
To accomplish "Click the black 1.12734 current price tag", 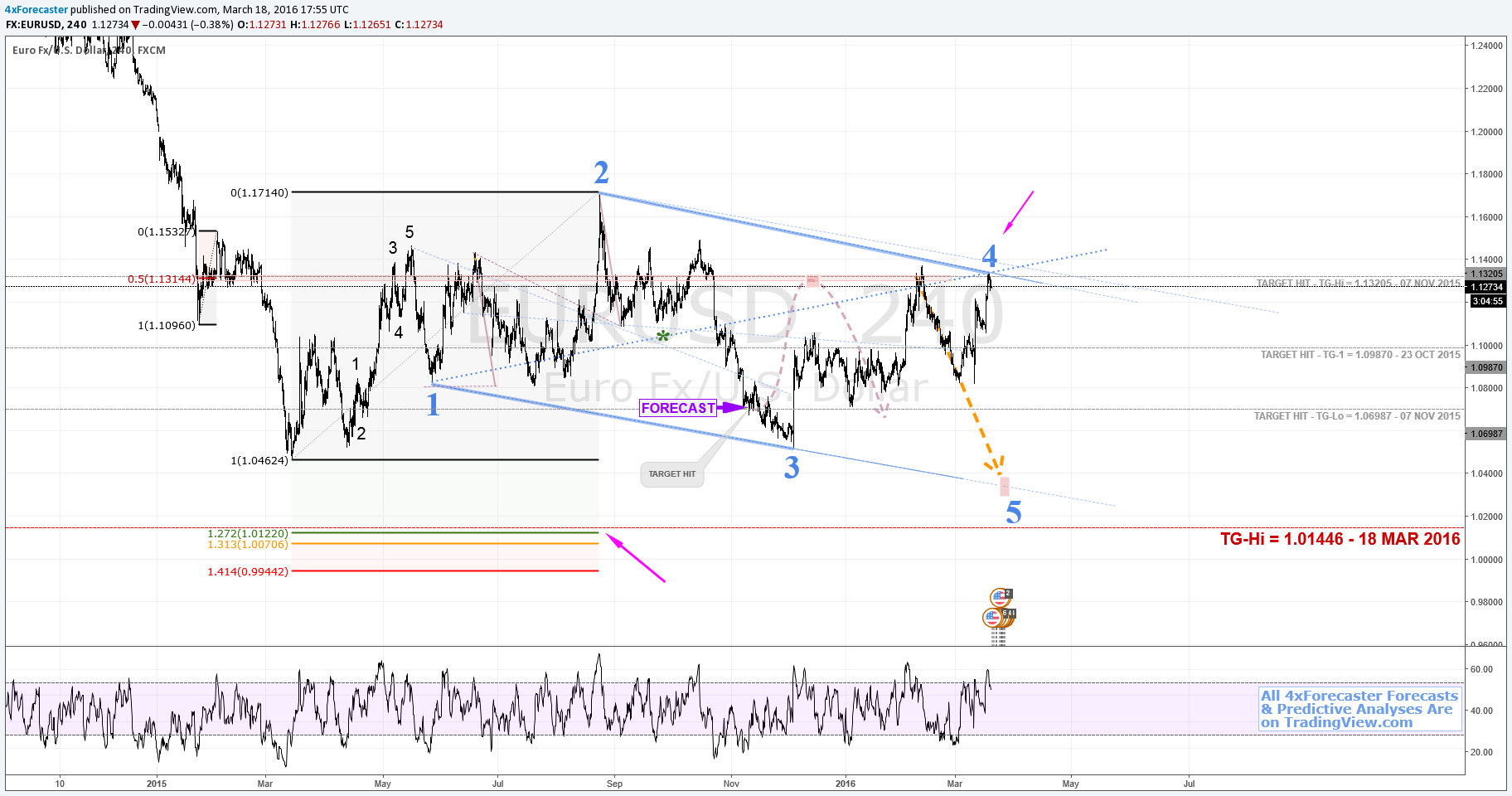I will 1486,287.
